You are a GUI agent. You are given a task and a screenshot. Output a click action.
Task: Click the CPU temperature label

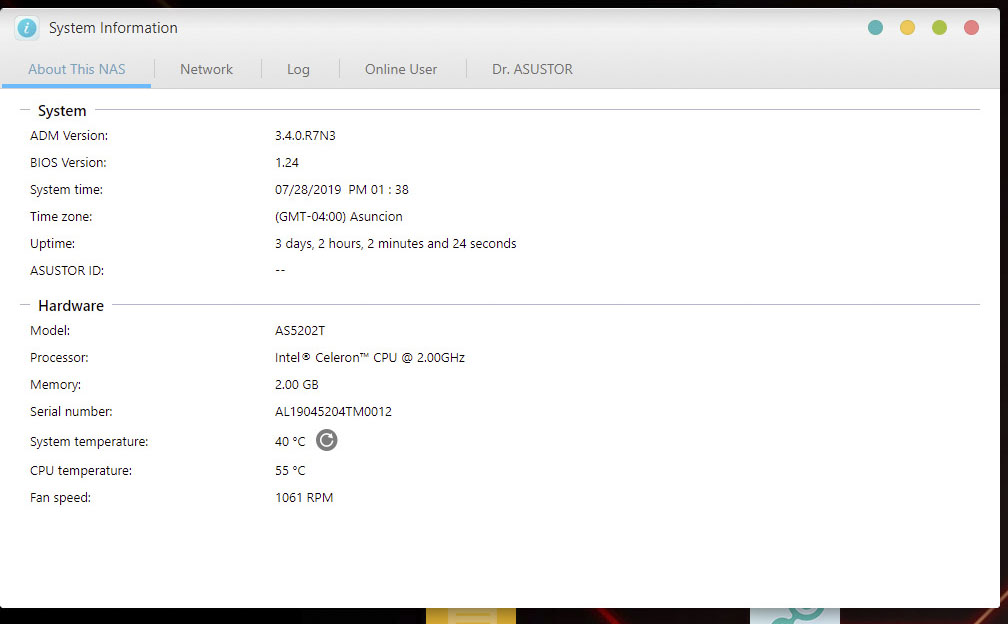[81, 470]
